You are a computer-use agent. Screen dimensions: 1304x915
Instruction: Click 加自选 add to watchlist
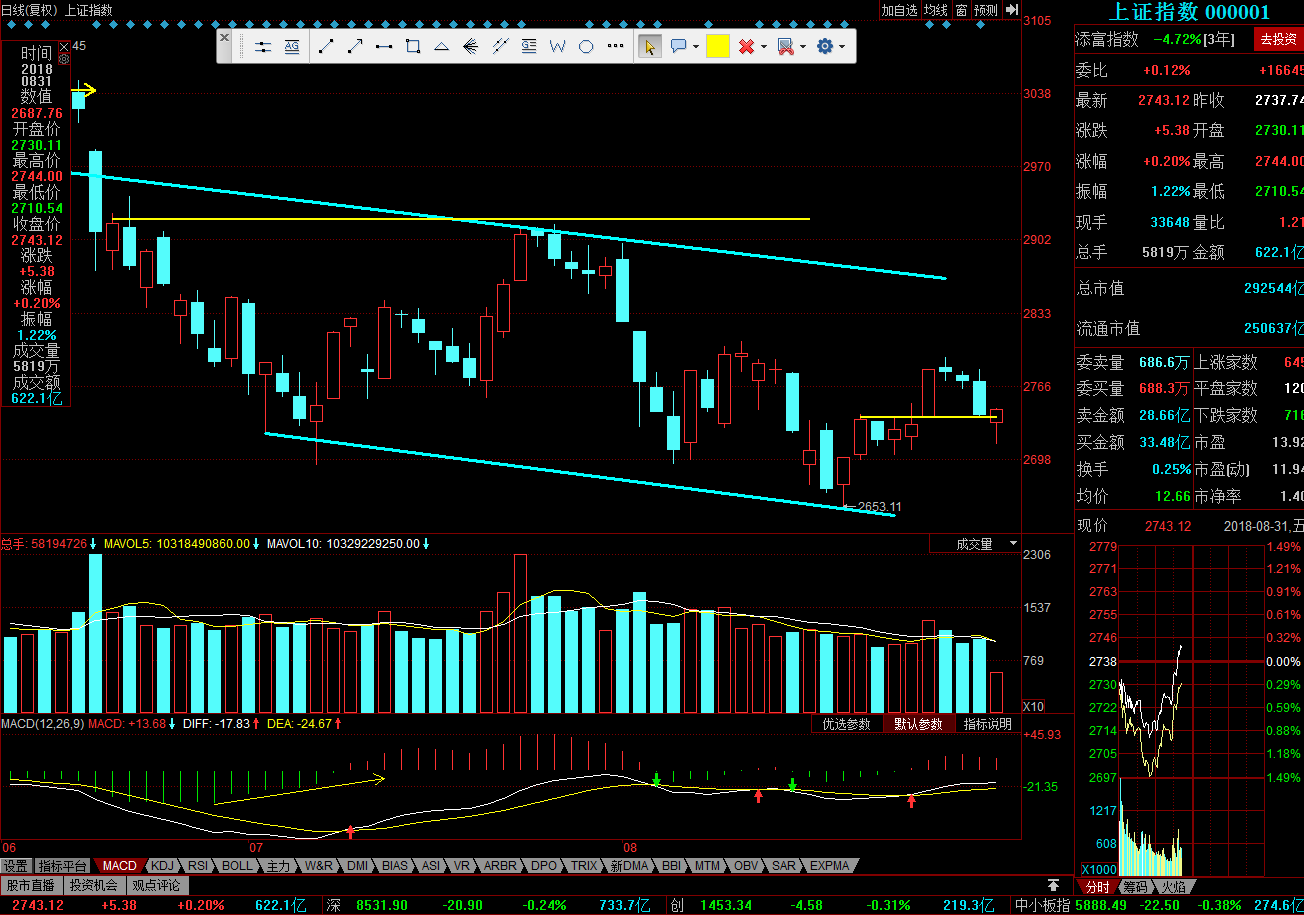point(899,10)
